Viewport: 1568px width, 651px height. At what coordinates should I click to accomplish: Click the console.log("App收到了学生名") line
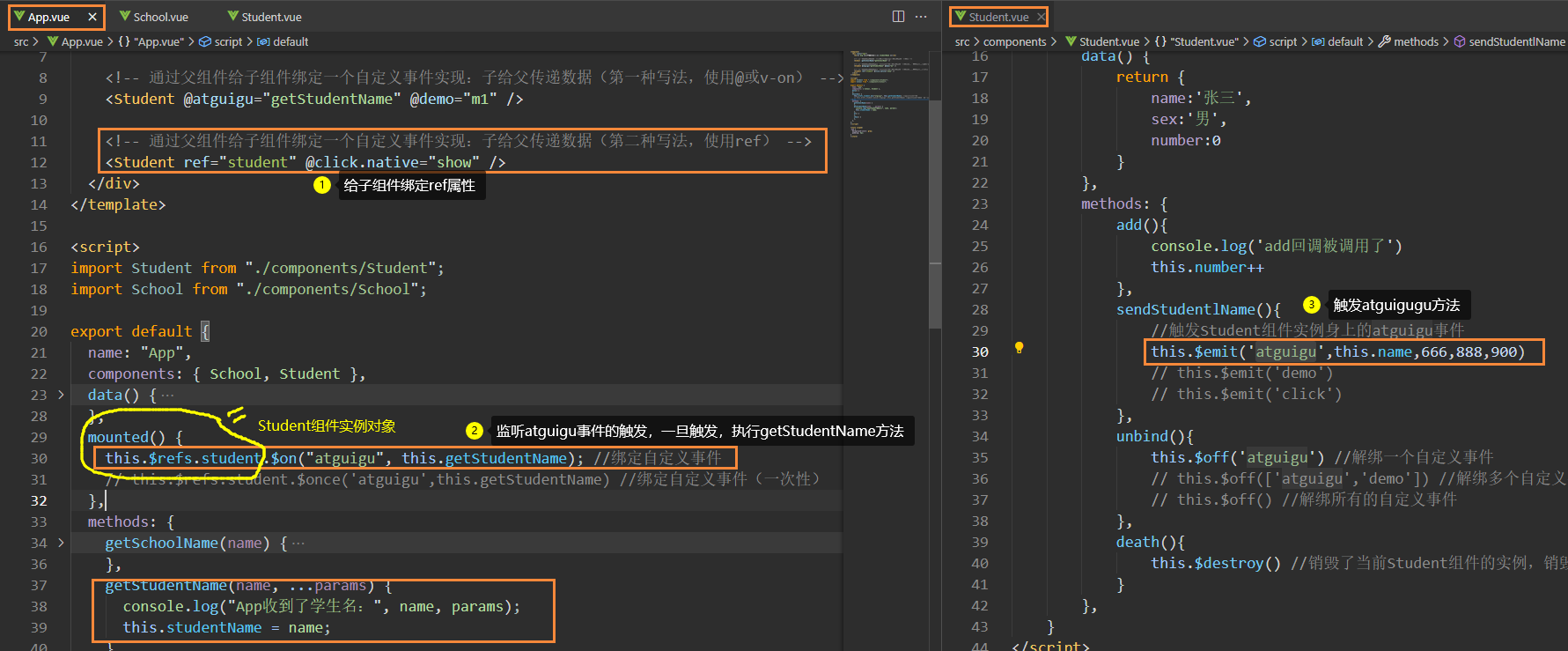(321, 606)
